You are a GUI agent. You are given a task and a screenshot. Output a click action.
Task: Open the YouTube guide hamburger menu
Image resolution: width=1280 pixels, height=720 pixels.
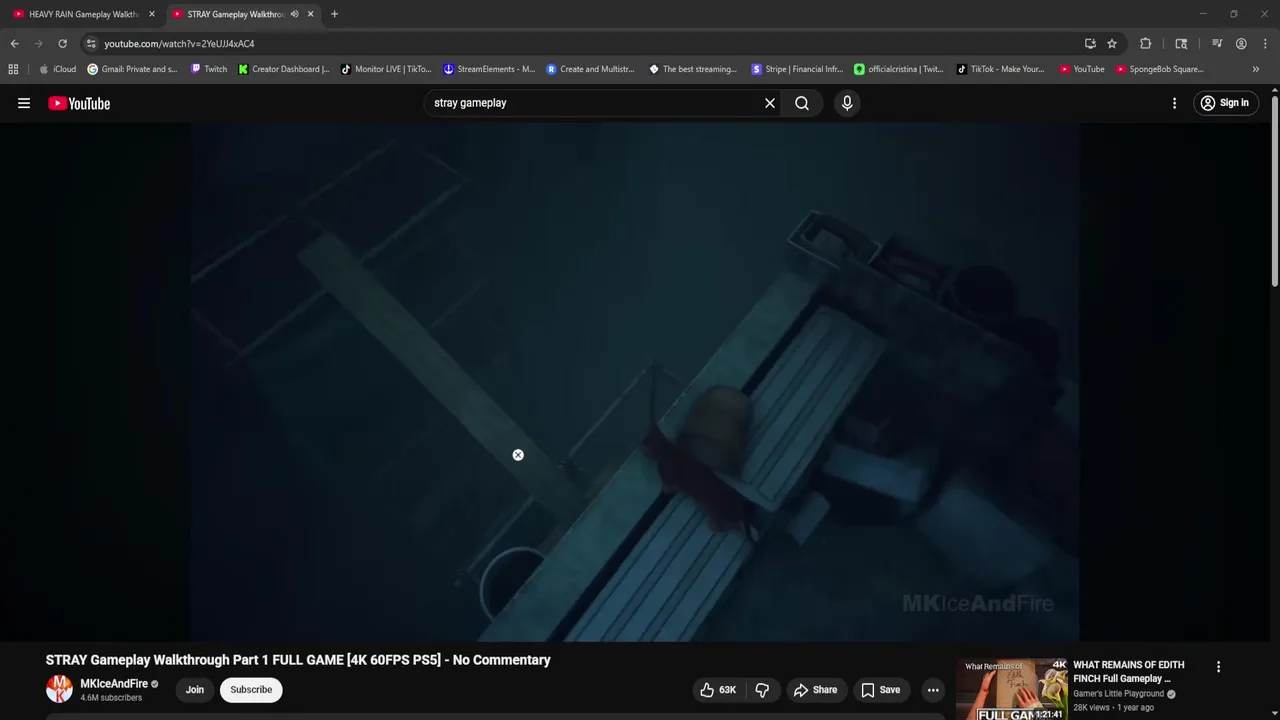(x=24, y=103)
